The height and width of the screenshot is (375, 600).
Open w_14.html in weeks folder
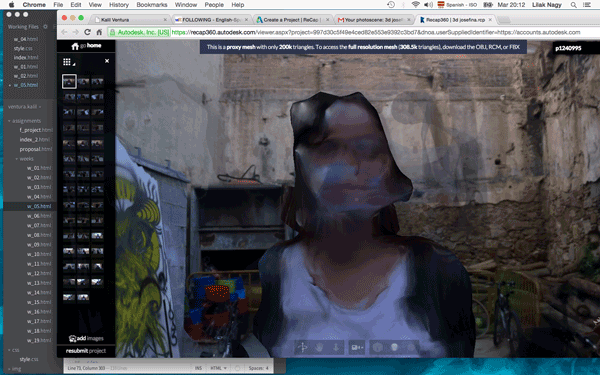[39, 292]
